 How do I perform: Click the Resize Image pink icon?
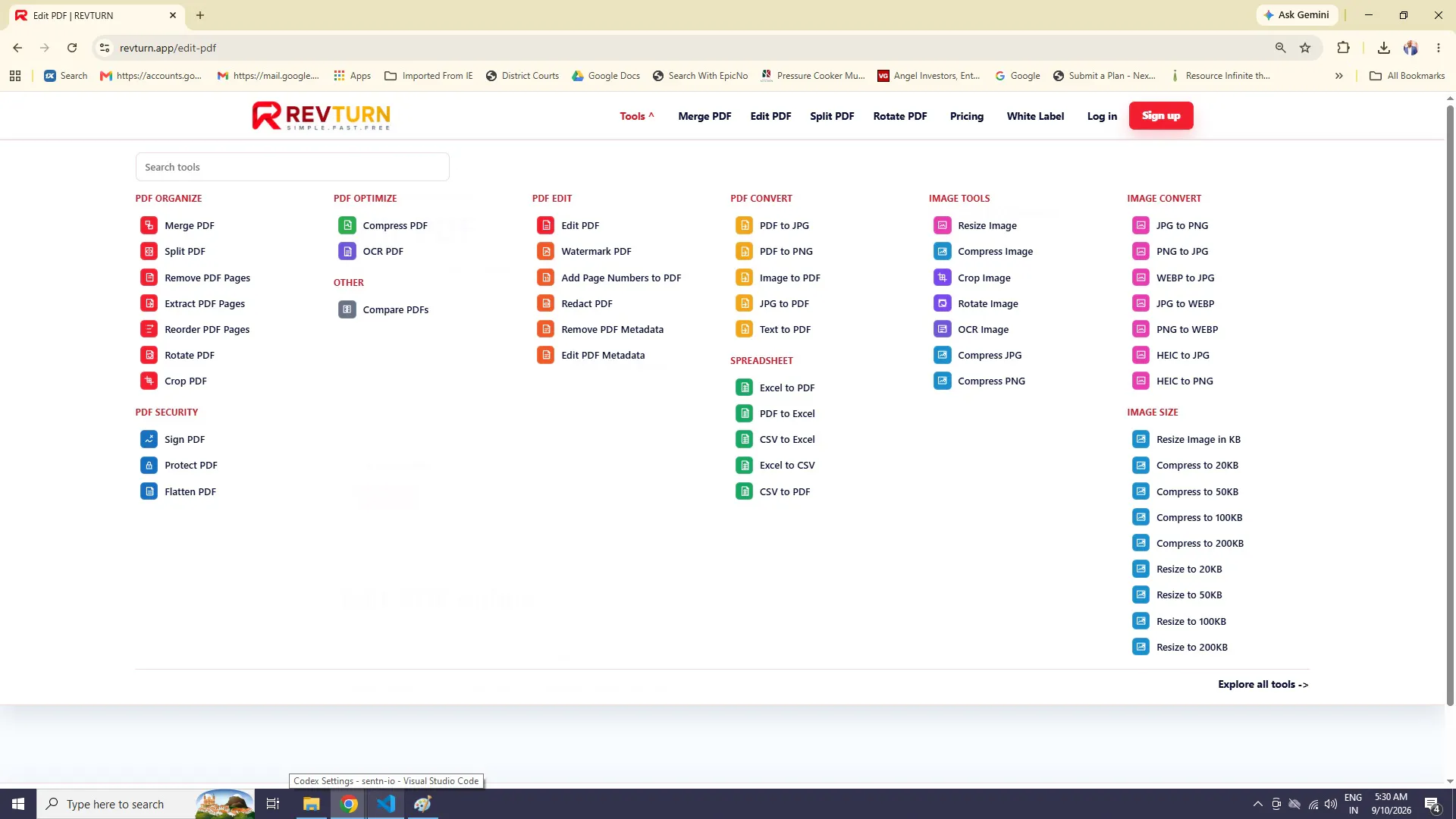tap(943, 225)
